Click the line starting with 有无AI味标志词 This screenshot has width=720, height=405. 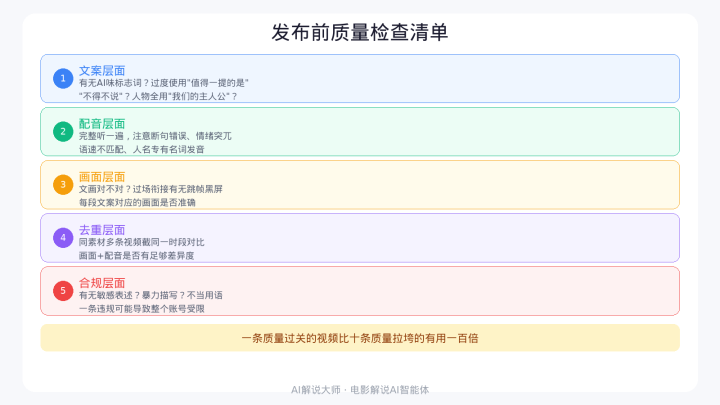pos(164,83)
